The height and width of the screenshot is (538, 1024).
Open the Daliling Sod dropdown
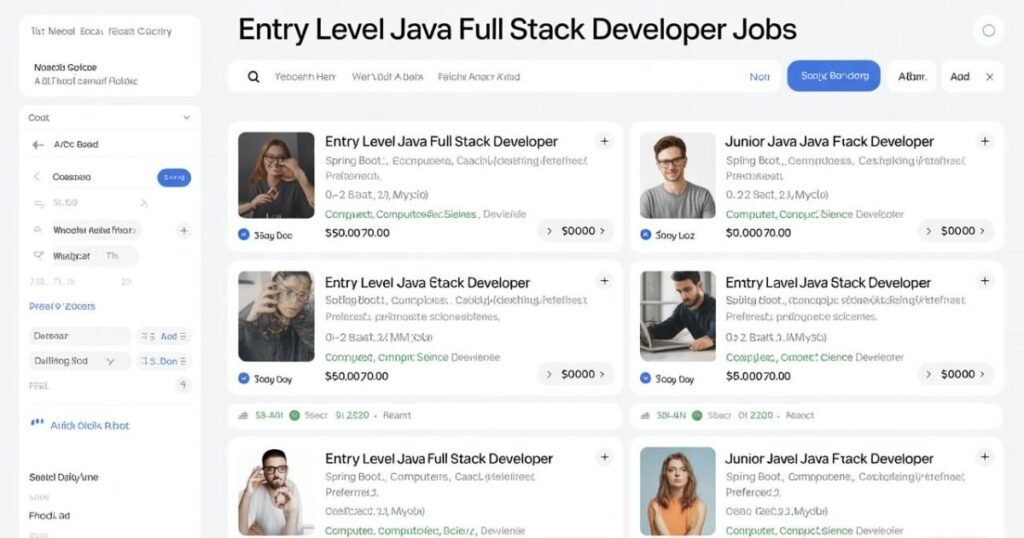click(x=80, y=361)
